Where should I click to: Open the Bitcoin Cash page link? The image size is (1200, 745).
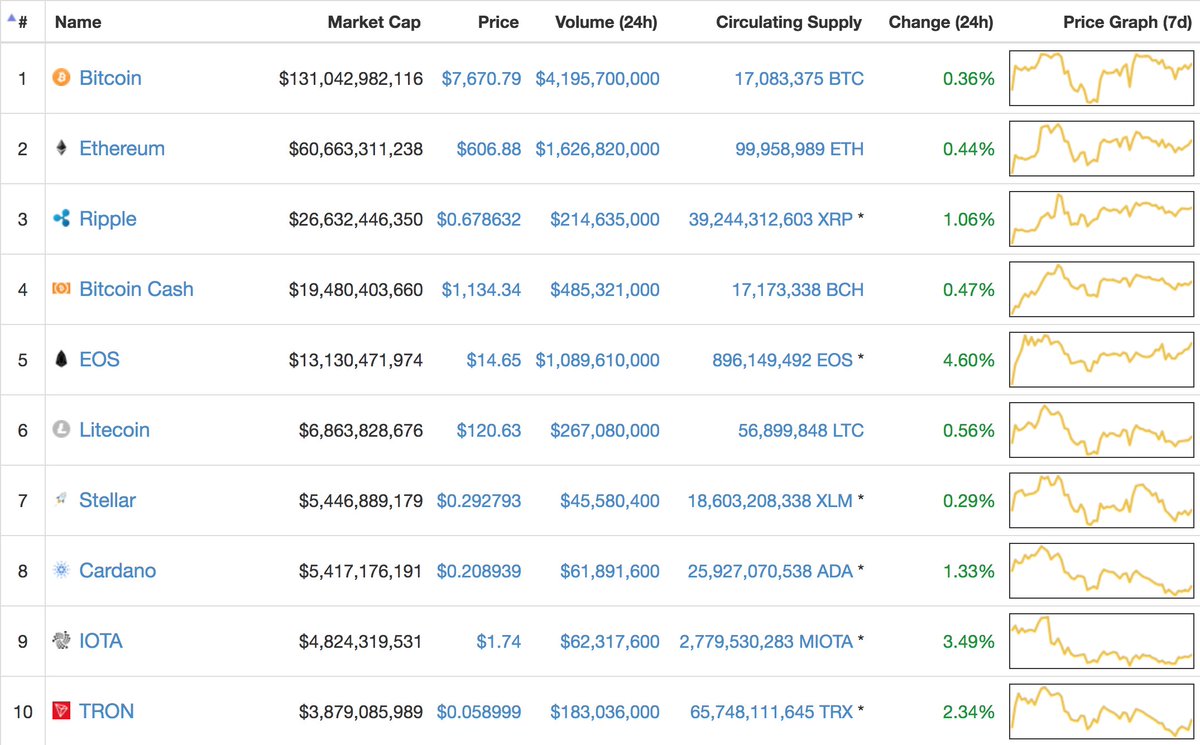(136, 289)
